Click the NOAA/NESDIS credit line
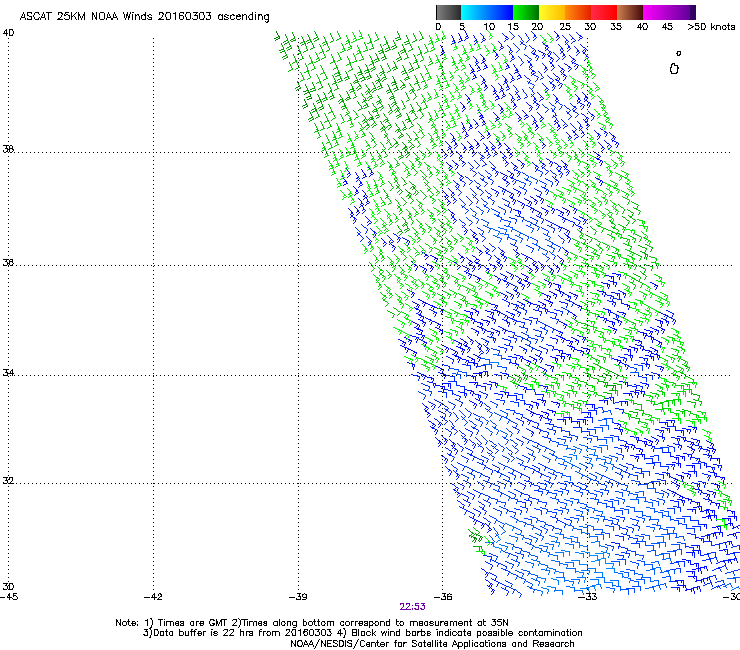Viewport: 740px width, 650px height. click(432, 644)
